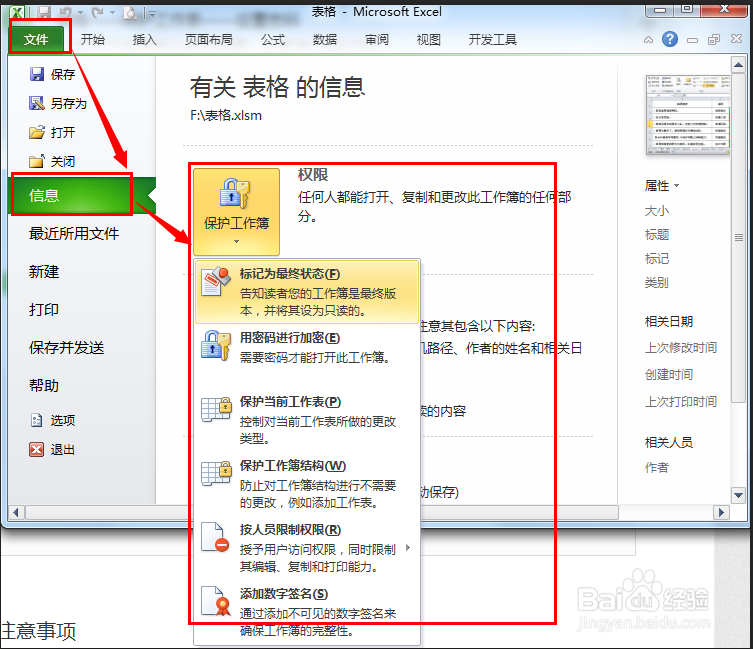Select Info (信息) in backstage menu
The image size is (753, 649).
tap(81, 195)
